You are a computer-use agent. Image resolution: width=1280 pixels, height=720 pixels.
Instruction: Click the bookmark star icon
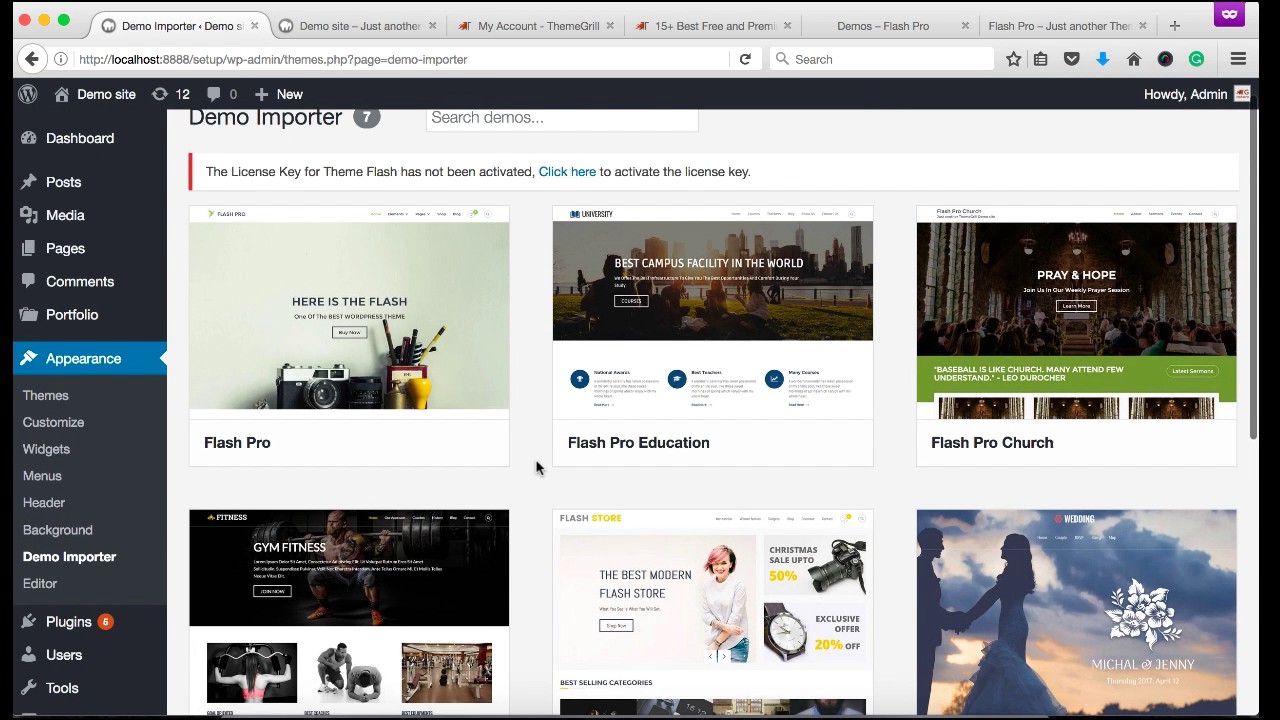(1013, 59)
